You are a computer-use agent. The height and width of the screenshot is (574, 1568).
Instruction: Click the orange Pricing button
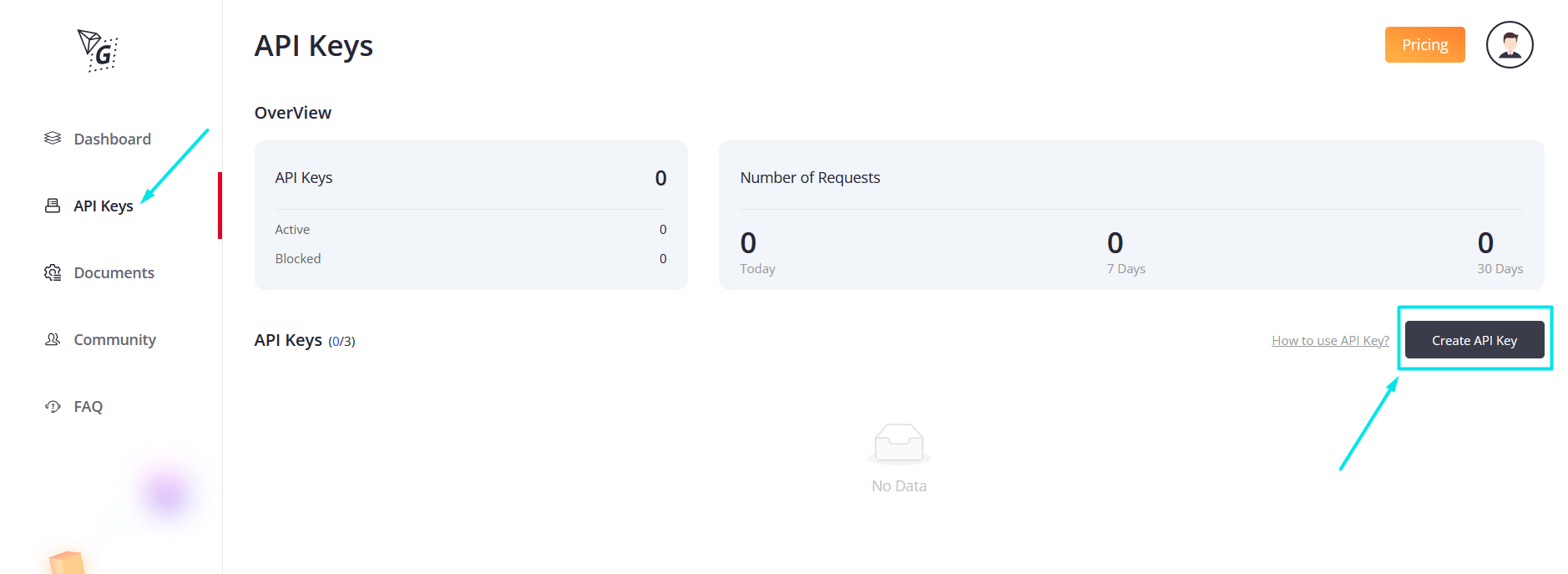coord(1424,44)
